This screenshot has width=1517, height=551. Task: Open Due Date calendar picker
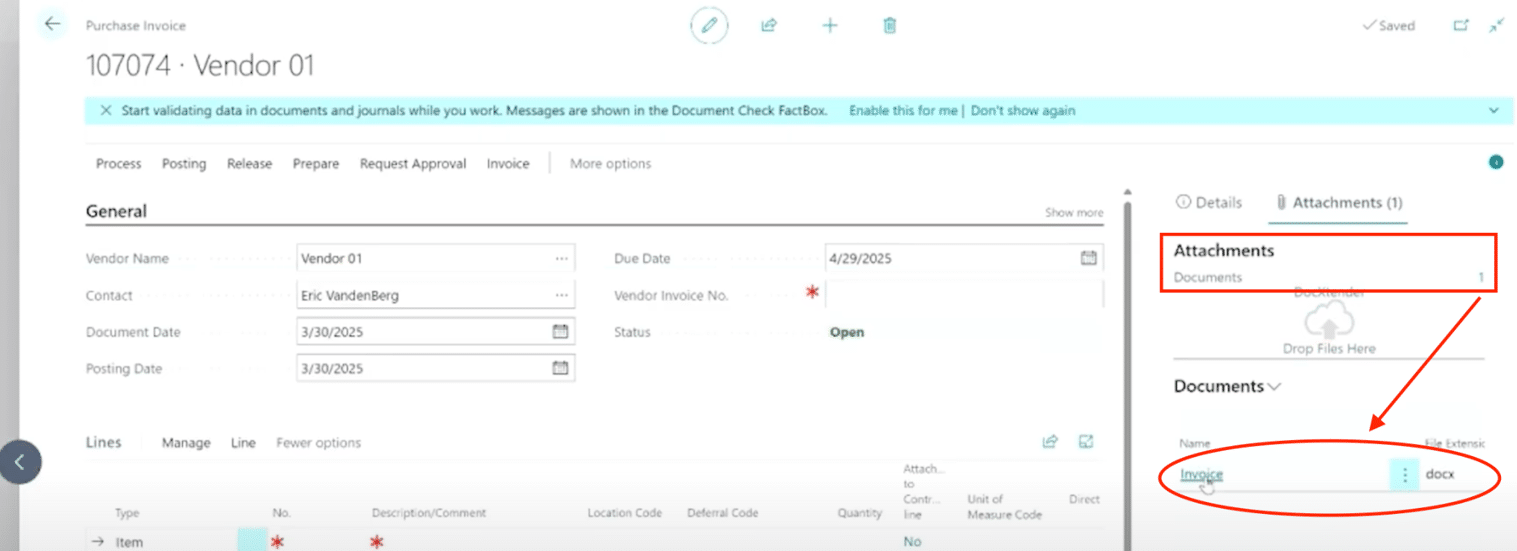click(1088, 258)
